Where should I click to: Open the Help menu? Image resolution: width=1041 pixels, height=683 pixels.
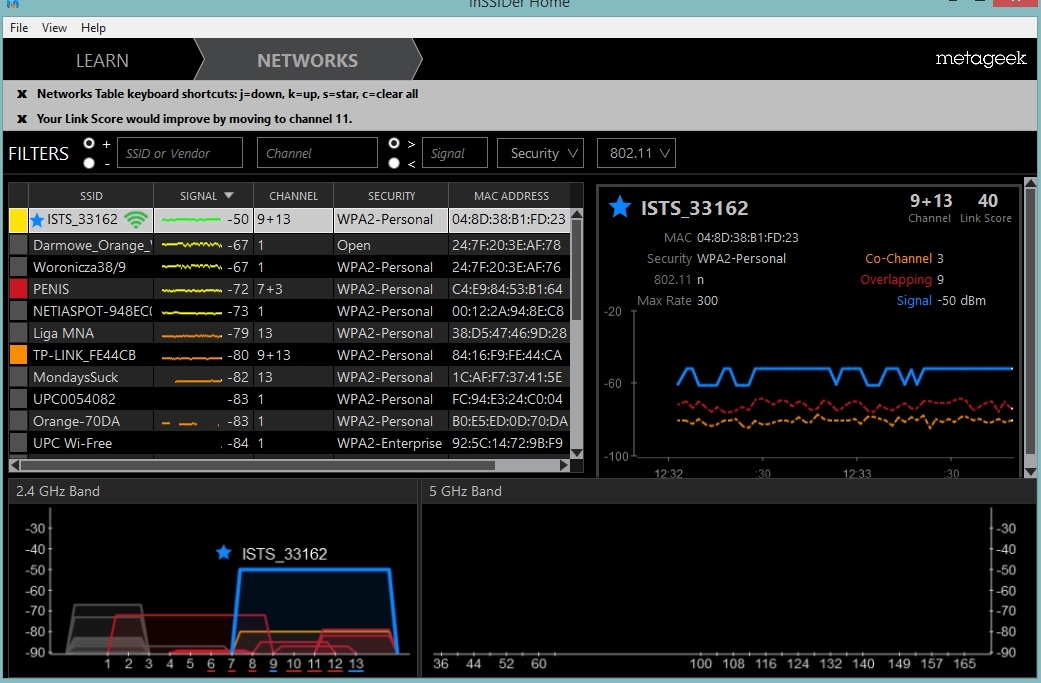pos(93,28)
